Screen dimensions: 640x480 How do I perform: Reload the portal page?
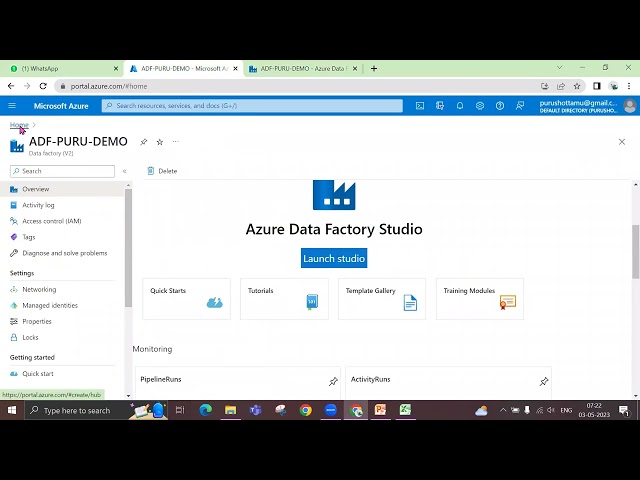click(43, 86)
